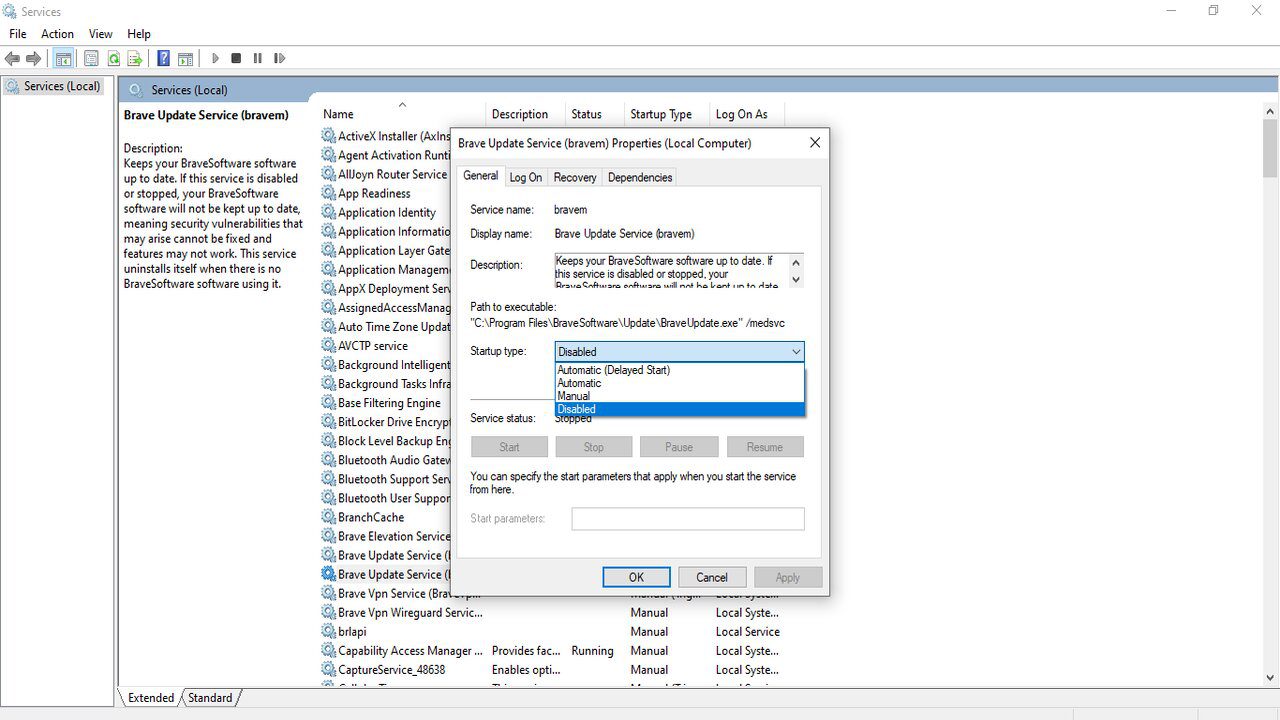Click the gear icon beside App Readiness
Image resolution: width=1280 pixels, height=720 pixels.
328,194
